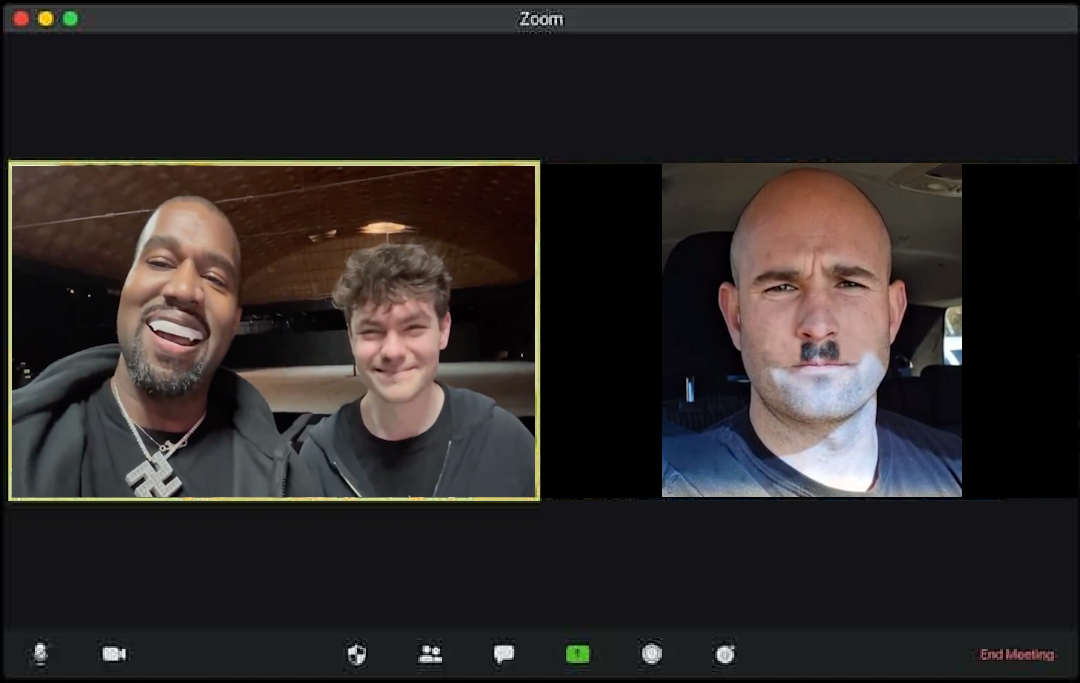Open the Chat panel
The width and height of the screenshot is (1080, 683).
pyautogui.click(x=503, y=653)
